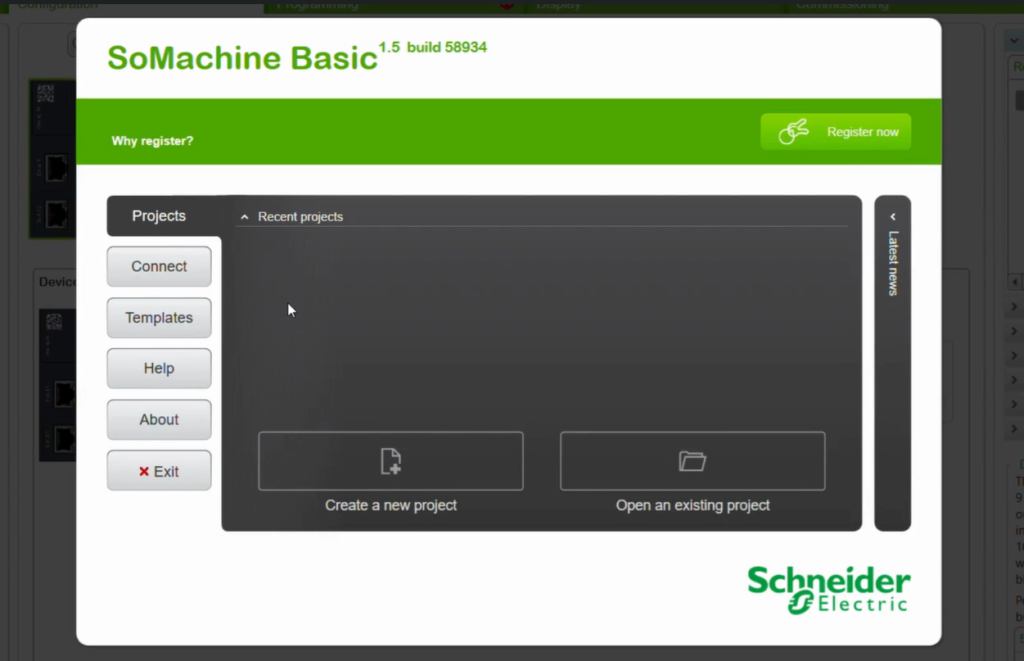The width and height of the screenshot is (1024, 661).
Task: Click the new document icon with plus sign
Action: (391, 461)
